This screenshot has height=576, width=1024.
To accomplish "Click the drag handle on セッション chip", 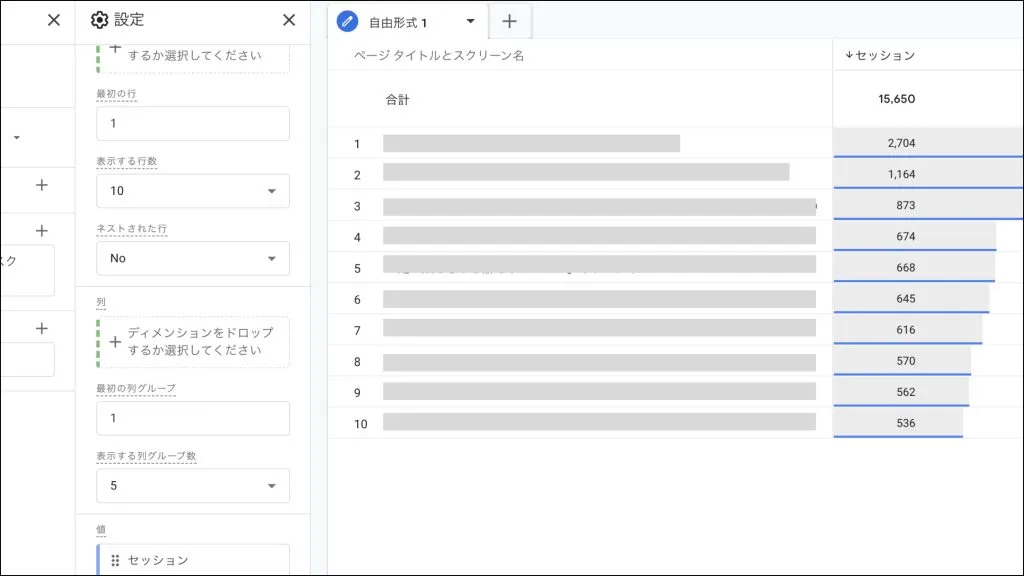I will pos(115,560).
